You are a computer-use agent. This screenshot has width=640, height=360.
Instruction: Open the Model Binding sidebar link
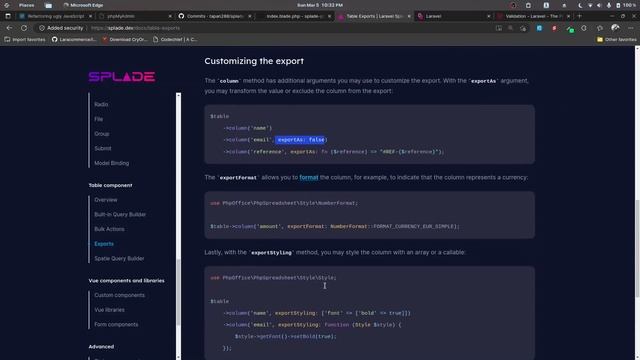click(x=111, y=163)
